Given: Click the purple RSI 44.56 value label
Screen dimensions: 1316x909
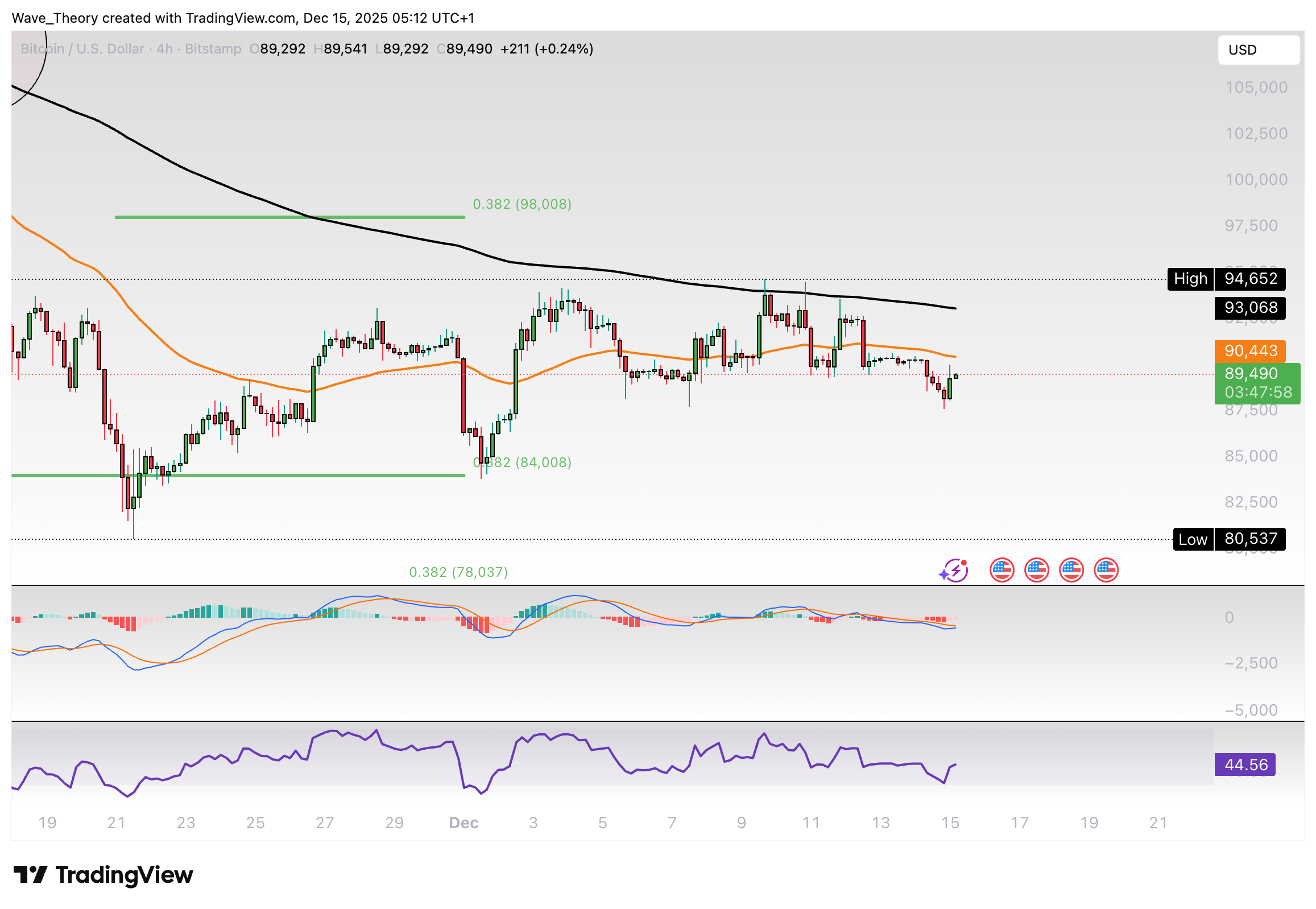Looking at the screenshot, I should click(x=1245, y=765).
